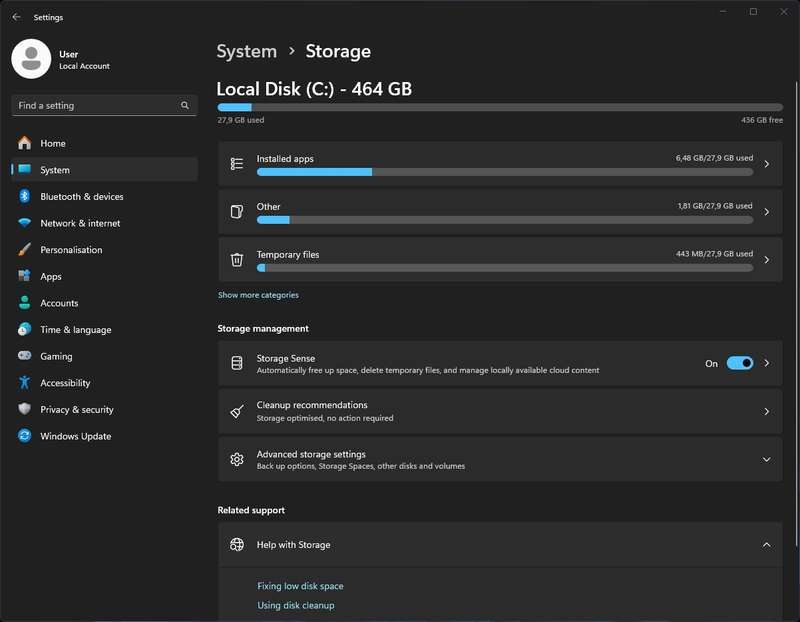
Task: Go to Home in sidebar
Action: 104,143
